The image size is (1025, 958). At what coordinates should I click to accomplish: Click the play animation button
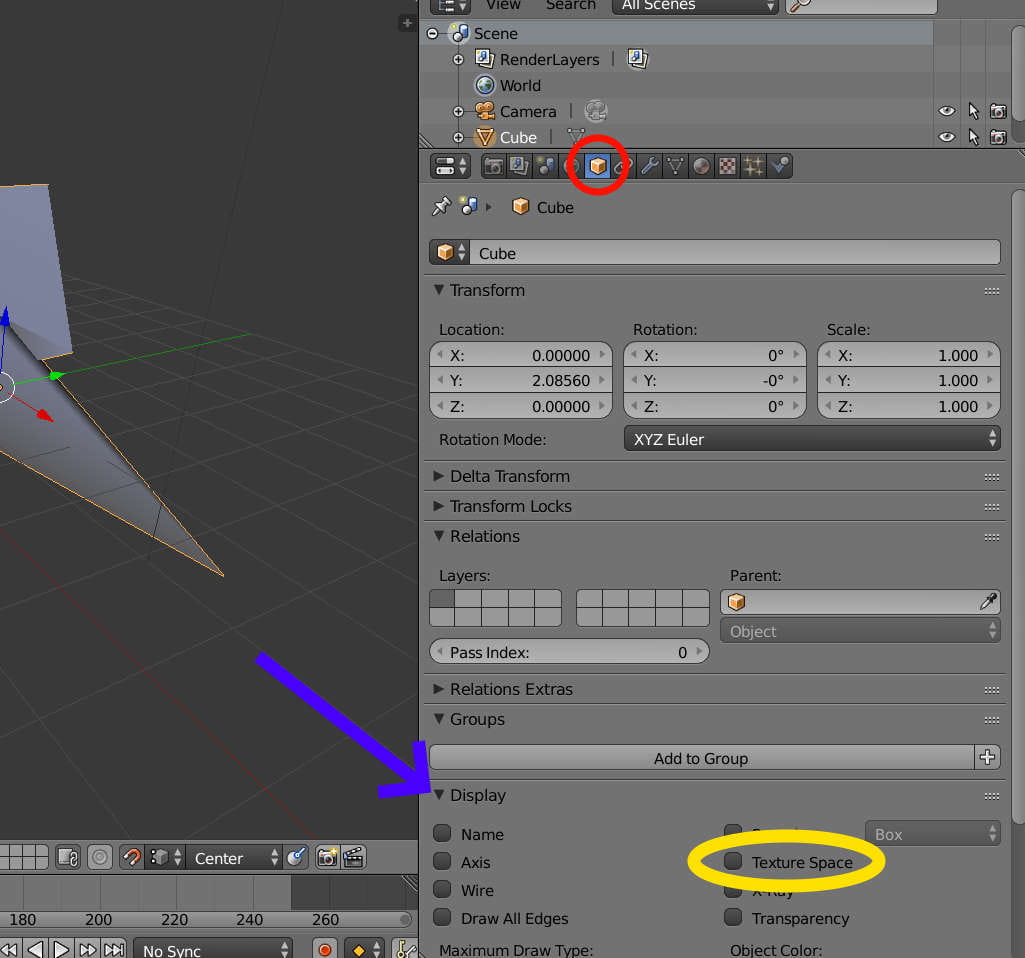pyautogui.click(x=62, y=949)
